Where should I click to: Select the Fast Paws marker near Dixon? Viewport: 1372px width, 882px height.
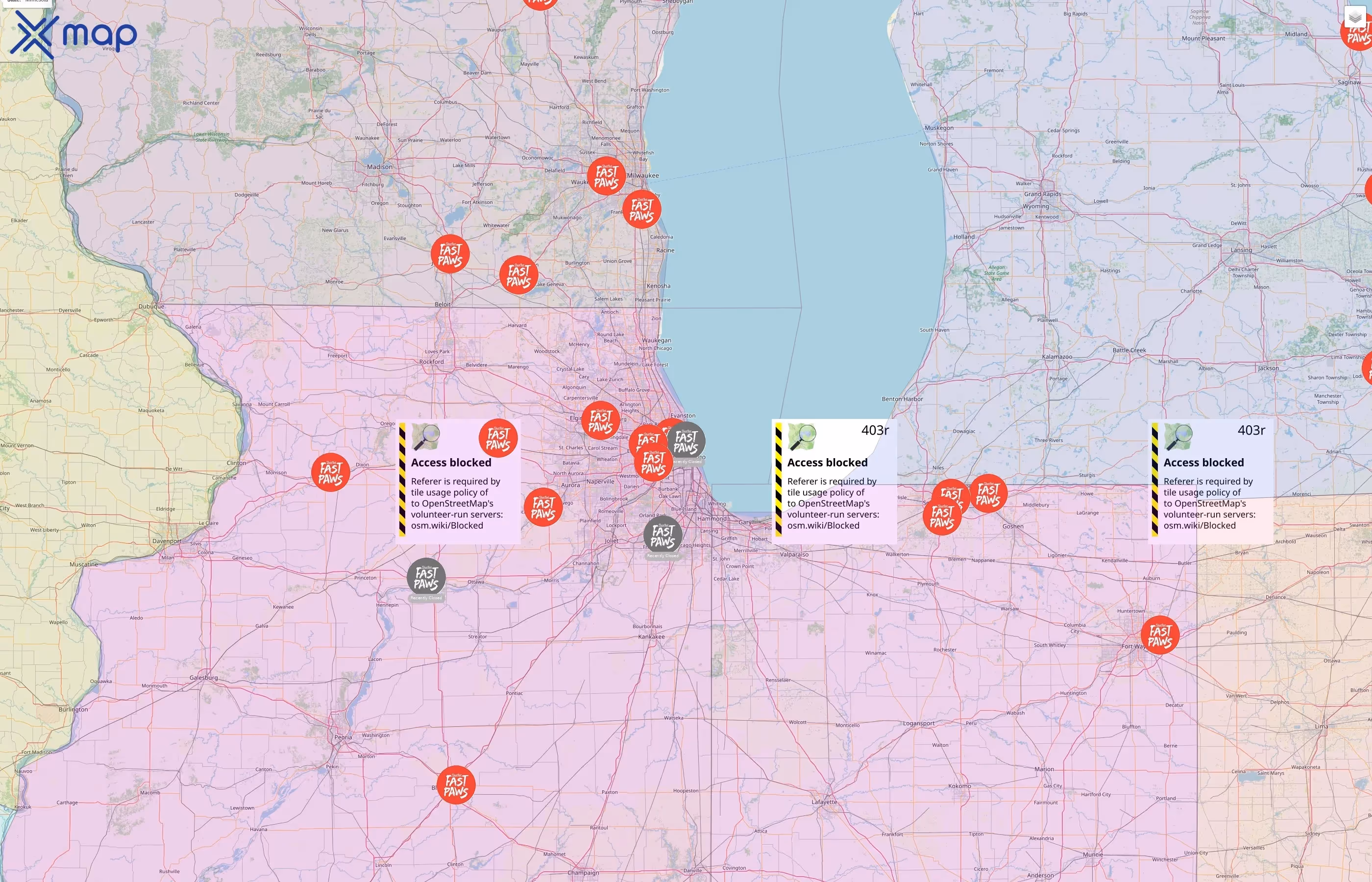click(x=330, y=472)
